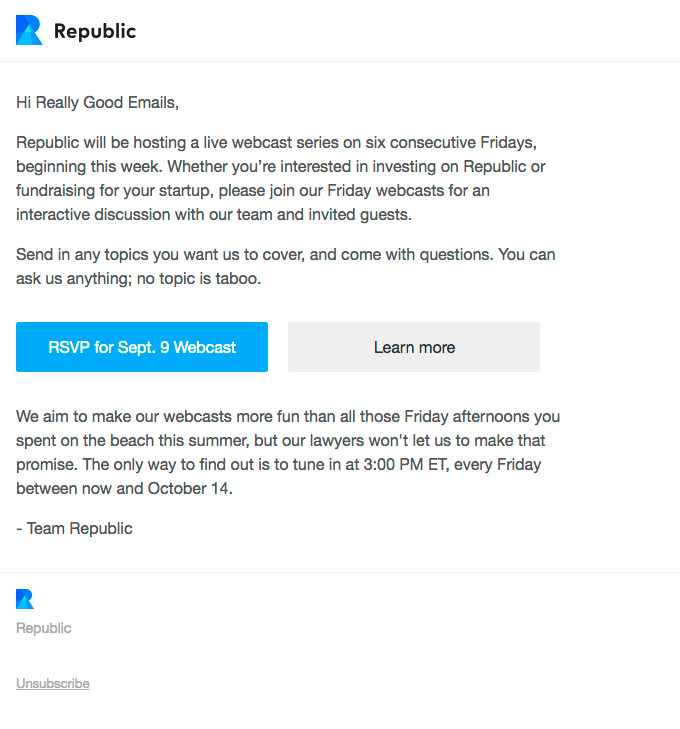Click the 'interactive discussion with our team' line

click(x=140, y=214)
